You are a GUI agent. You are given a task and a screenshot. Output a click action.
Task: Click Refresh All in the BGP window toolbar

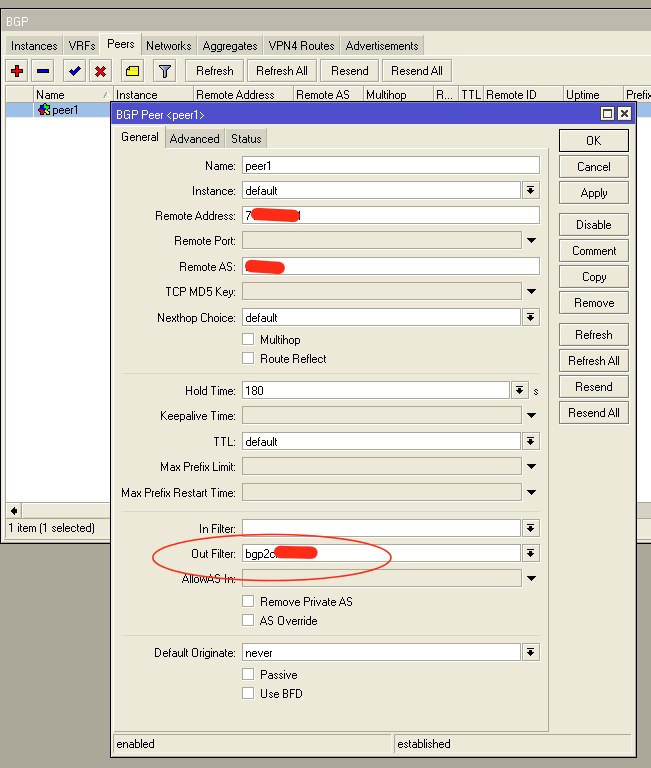point(282,71)
